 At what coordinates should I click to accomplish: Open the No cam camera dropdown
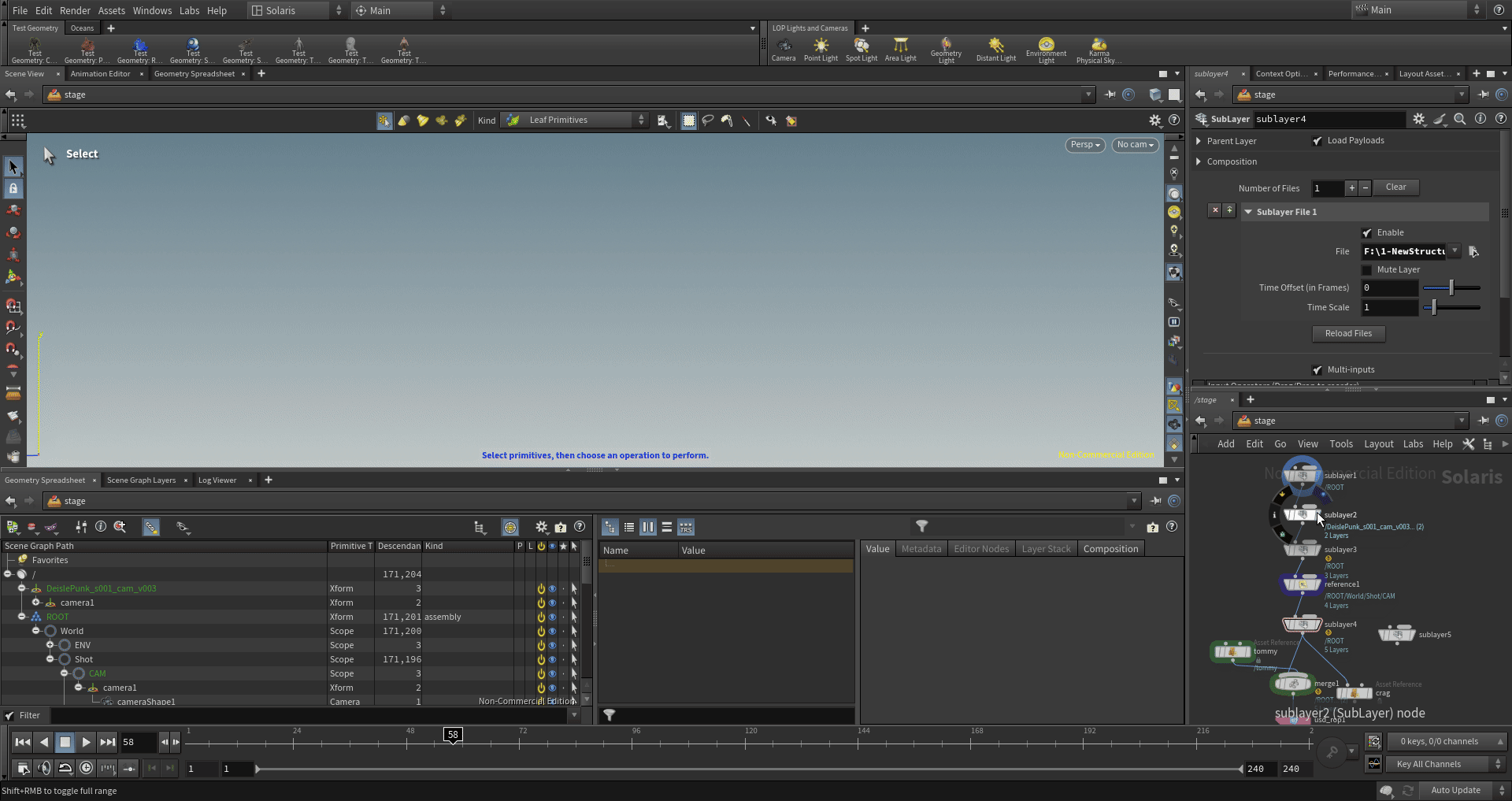[x=1135, y=145]
